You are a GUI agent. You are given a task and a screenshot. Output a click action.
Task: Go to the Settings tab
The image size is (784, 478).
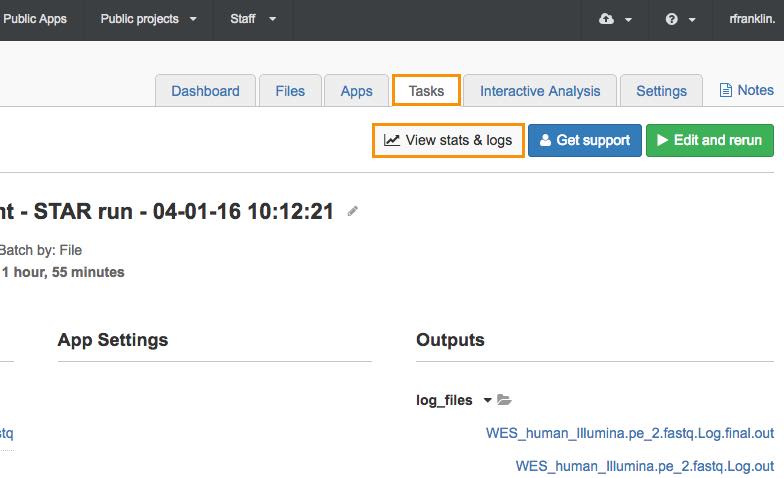(x=662, y=91)
